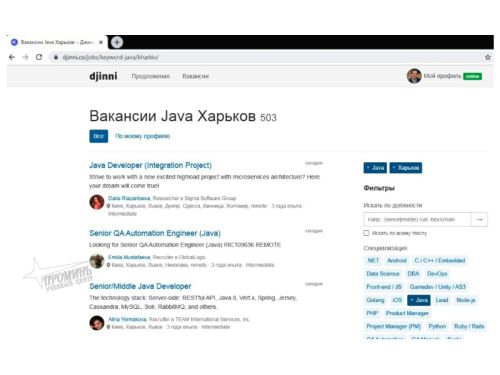
Task: Enable Искать по всему тексту checkbox
Action: (366, 233)
